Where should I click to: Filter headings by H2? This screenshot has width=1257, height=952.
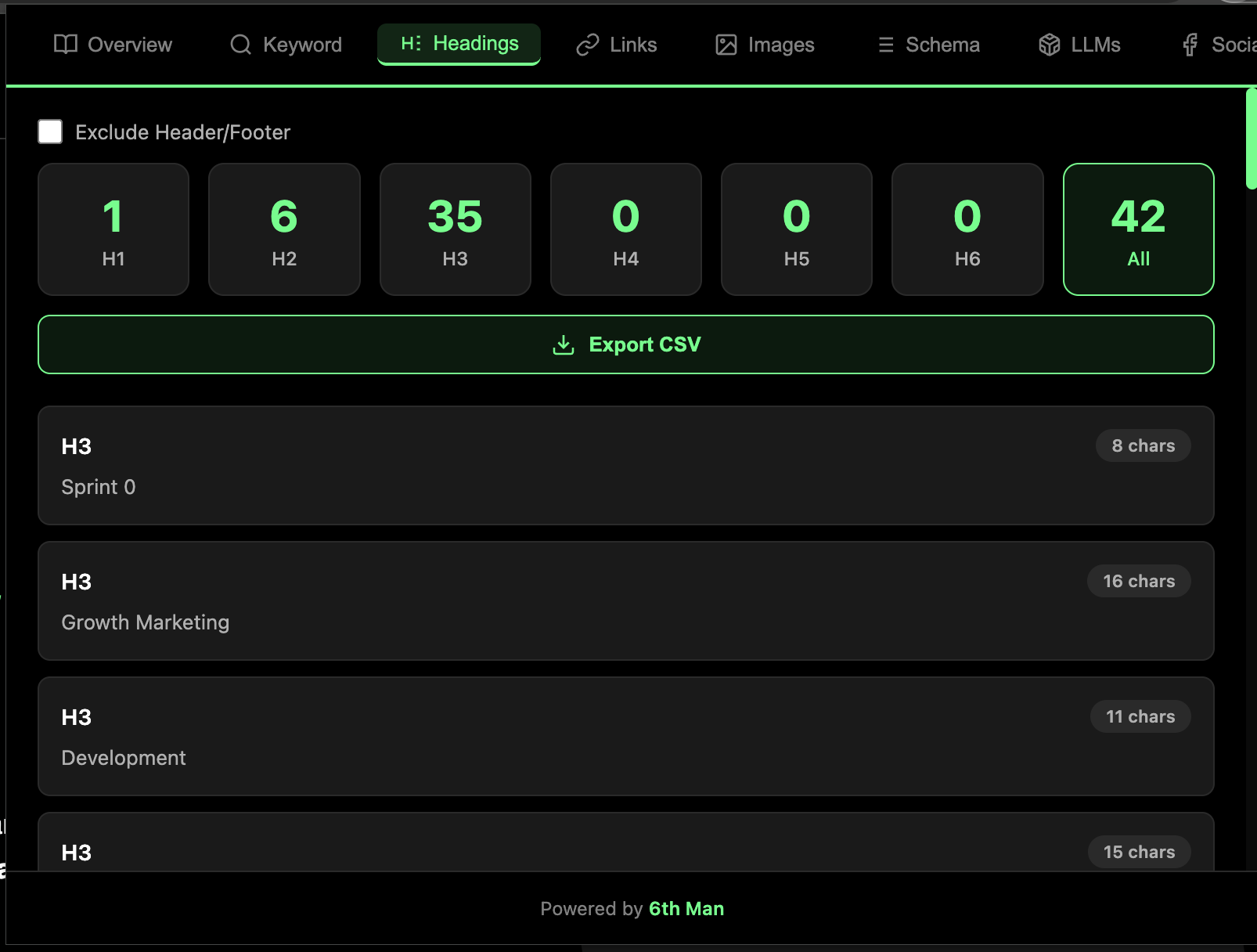click(283, 229)
